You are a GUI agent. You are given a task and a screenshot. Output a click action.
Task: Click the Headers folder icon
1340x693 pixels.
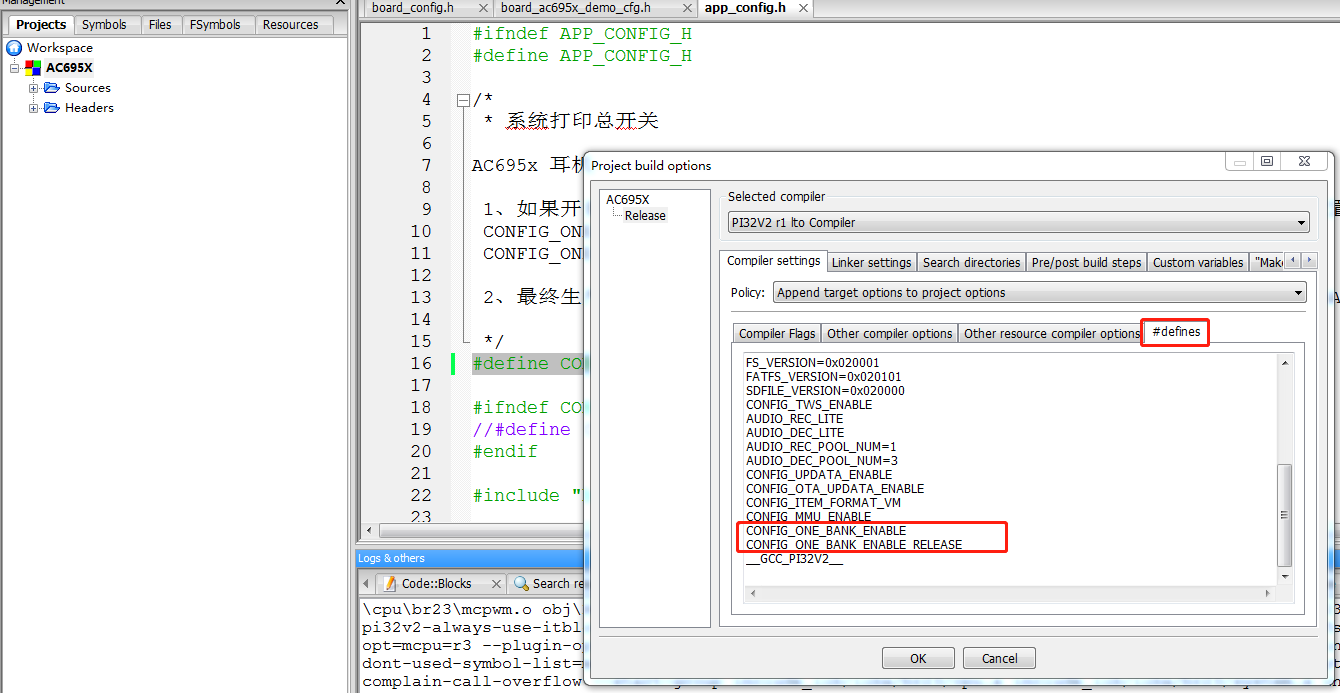[52, 108]
